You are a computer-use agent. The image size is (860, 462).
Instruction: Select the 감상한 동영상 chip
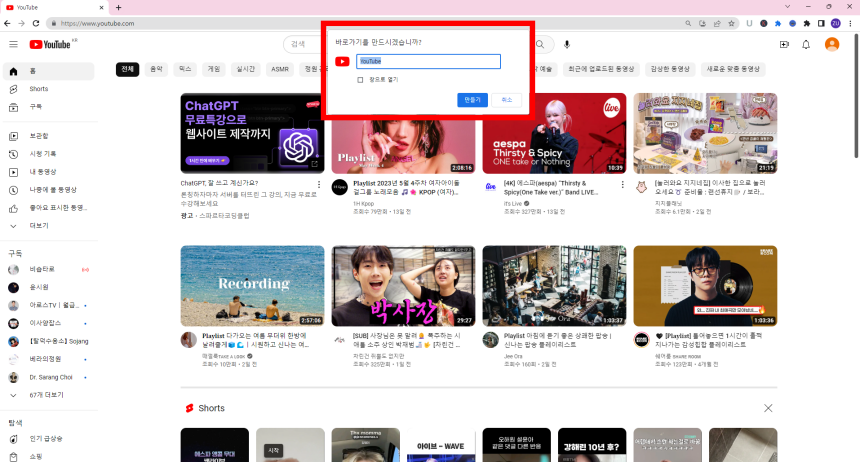coord(670,69)
